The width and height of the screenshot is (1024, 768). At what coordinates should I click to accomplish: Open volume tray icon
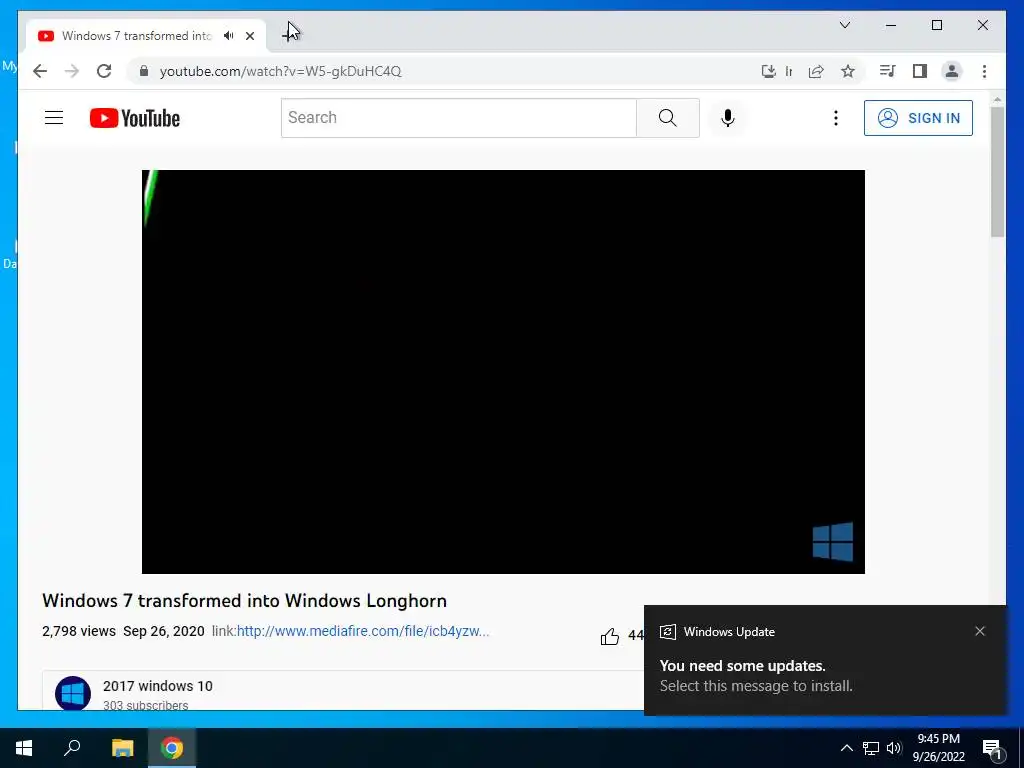point(894,748)
